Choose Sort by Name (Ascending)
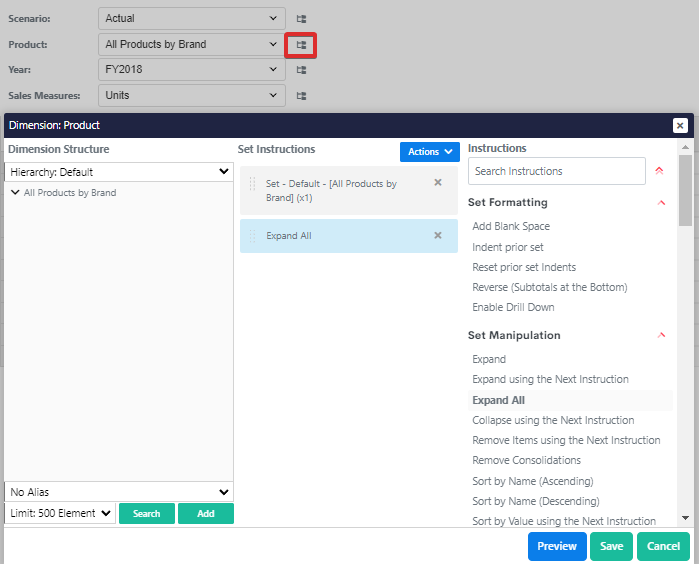This screenshot has width=699, height=564. pyautogui.click(x=533, y=482)
